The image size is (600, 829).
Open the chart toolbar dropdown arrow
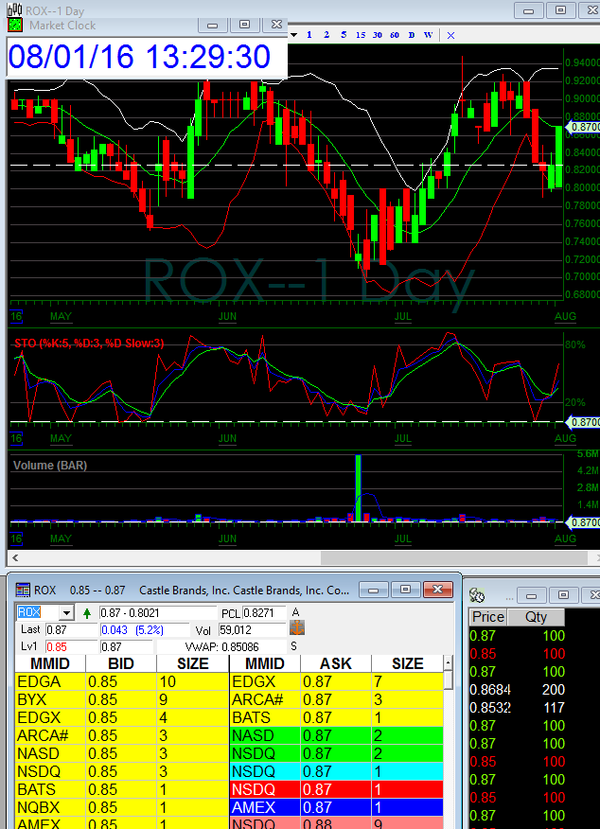[x=294, y=35]
